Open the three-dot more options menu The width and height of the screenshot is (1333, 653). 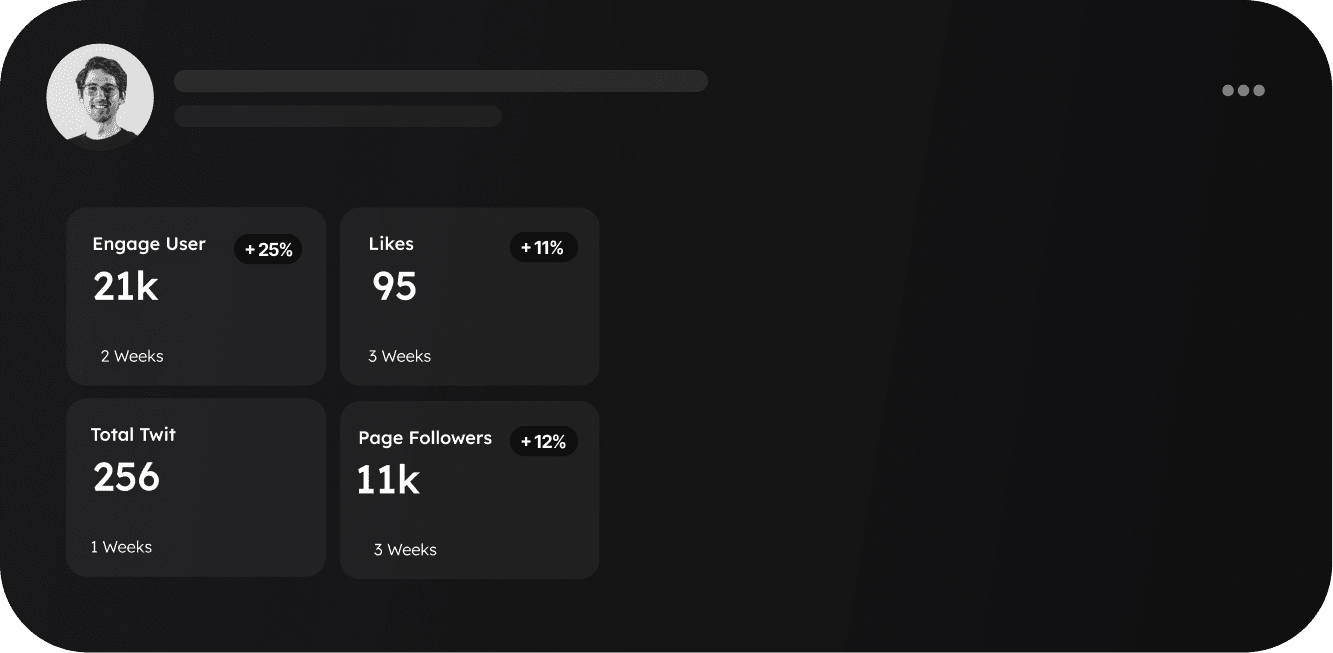coord(1243,90)
